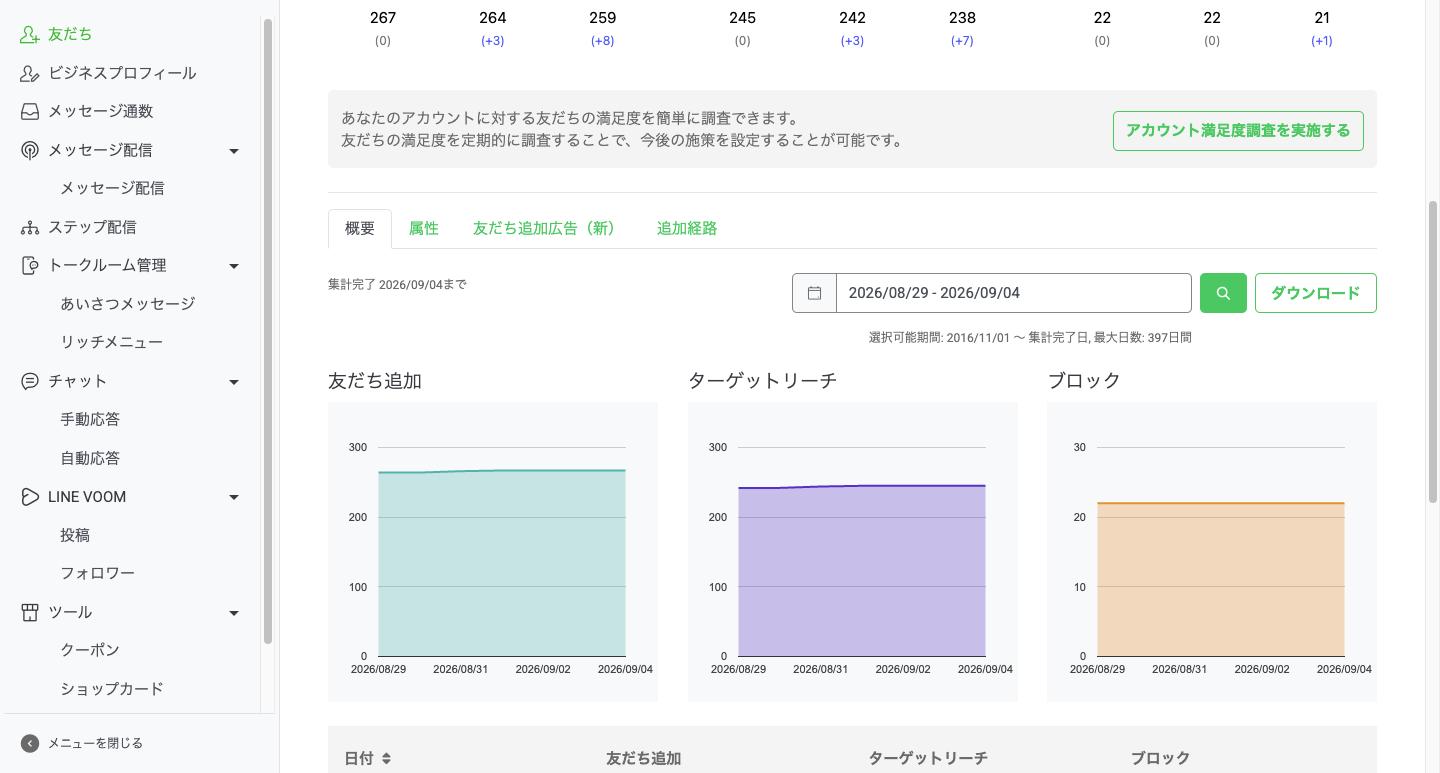Viewport: 1440px width, 773px height.
Task: Open the calendar icon beside date range
Action: [x=814, y=293]
